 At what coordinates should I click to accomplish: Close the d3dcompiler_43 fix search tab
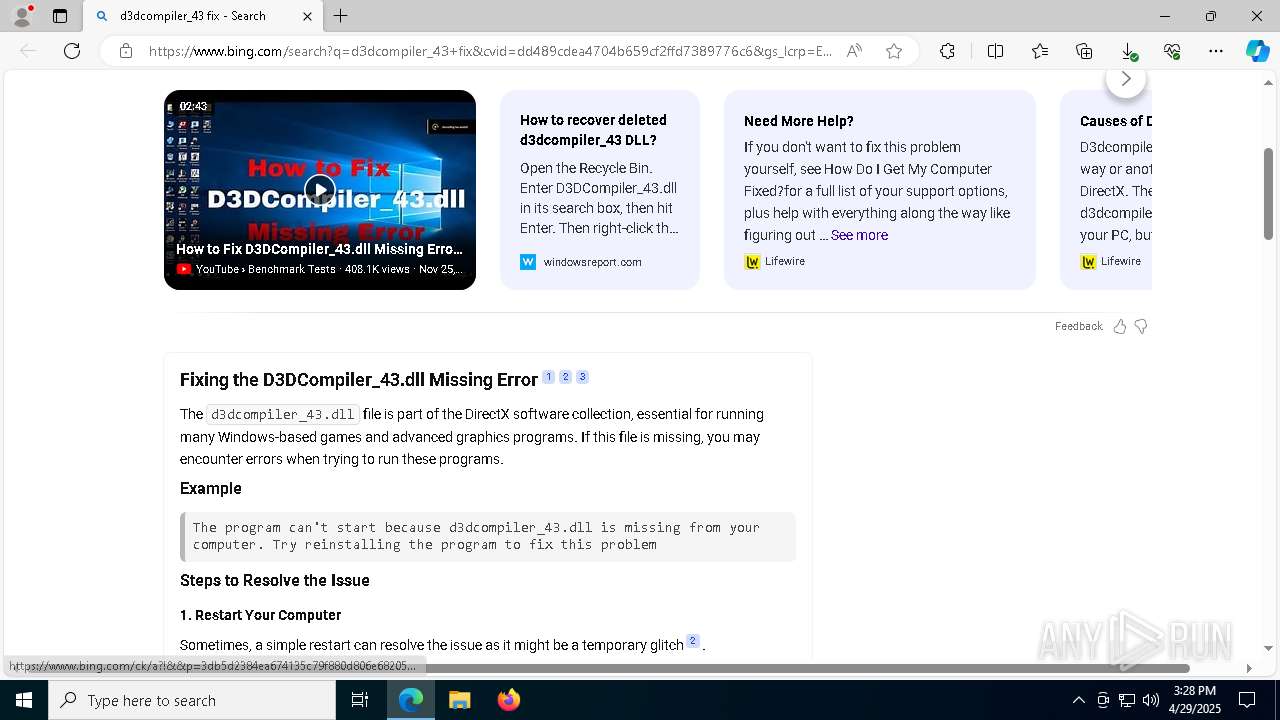(307, 16)
